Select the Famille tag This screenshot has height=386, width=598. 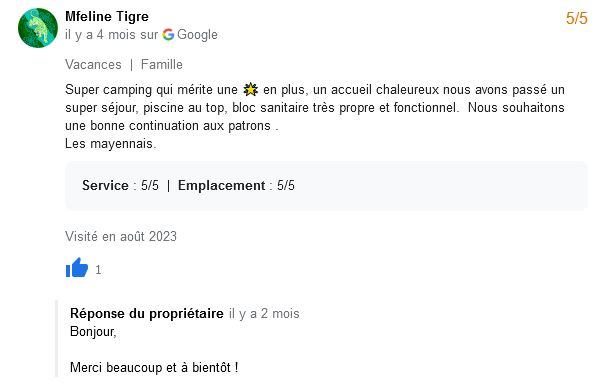(162, 64)
